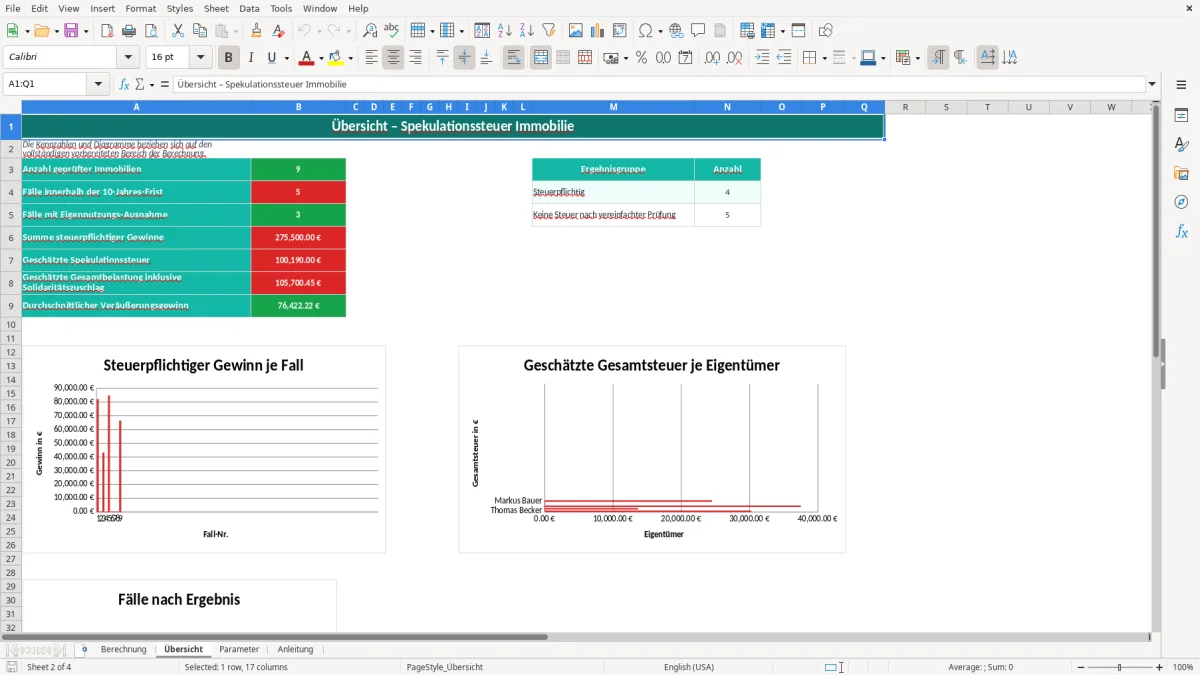Viewport: 1200px width, 675px height.
Task: Insert Pivot Table icon
Action: (620, 31)
